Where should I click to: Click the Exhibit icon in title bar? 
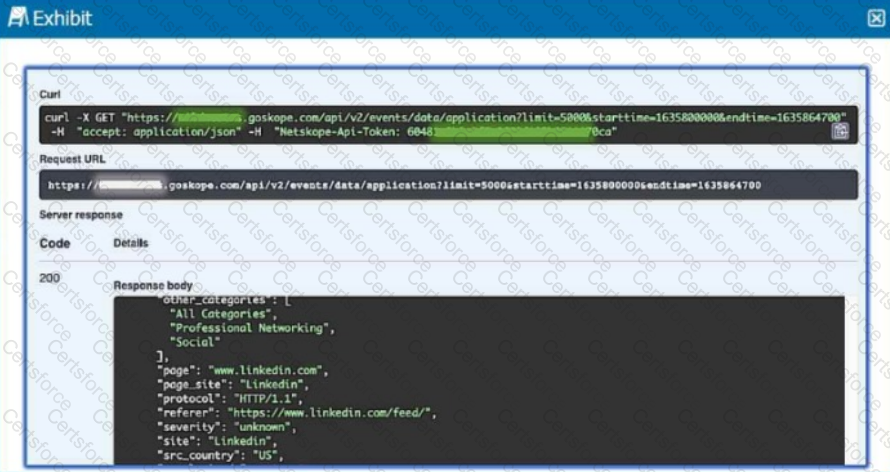(x=18, y=18)
